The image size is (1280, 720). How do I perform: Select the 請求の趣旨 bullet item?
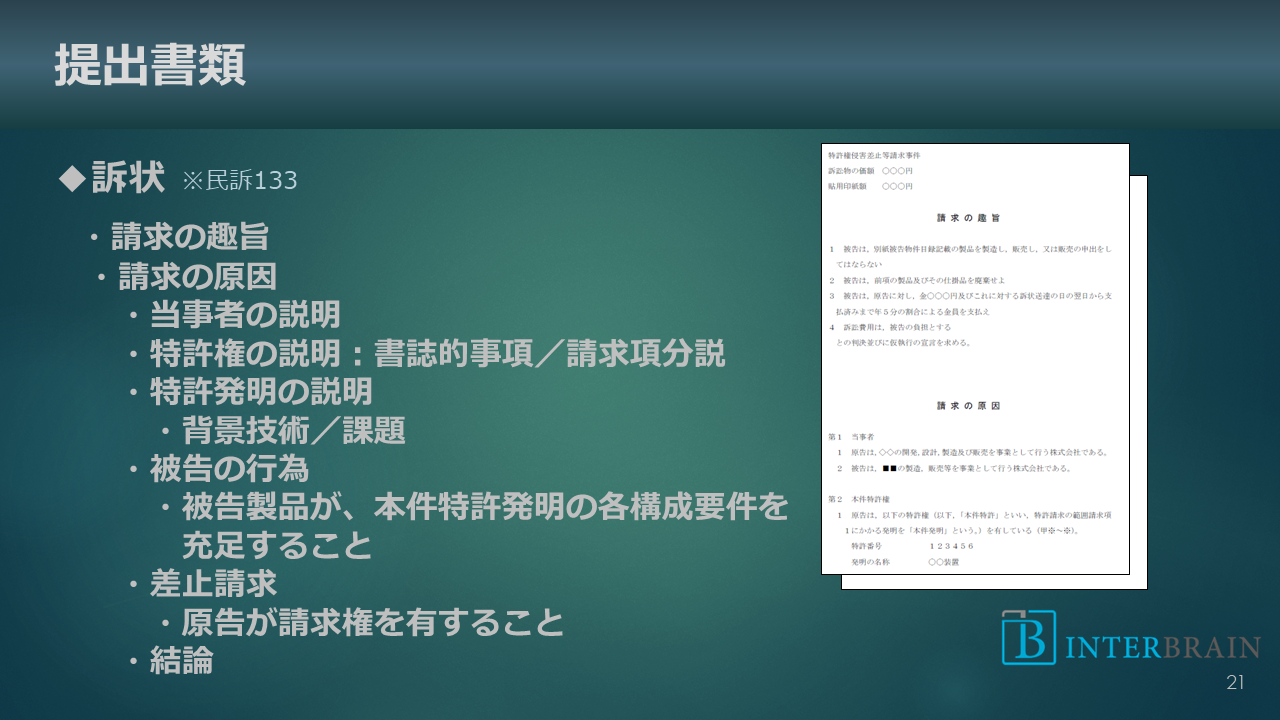click(188, 237)
